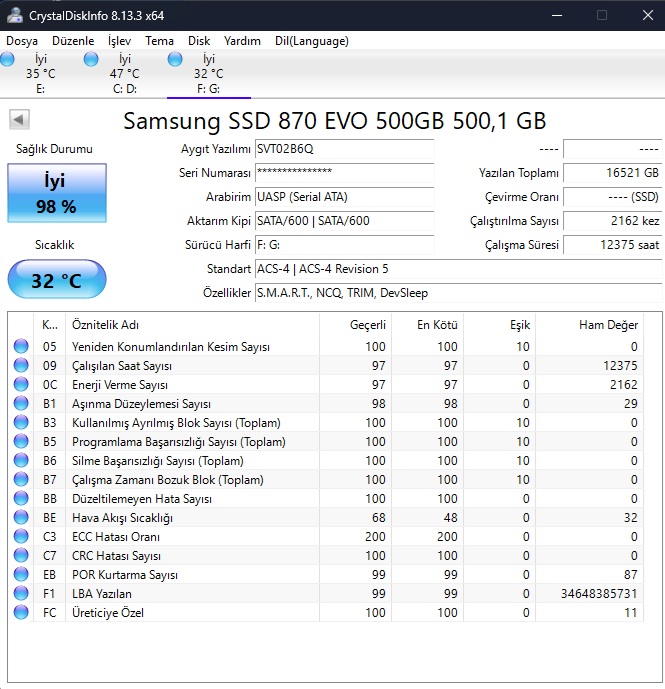Click the Aygıt Yazılımı field SVT02B6Q
The height and width of the screenshot is (689, 665).
tap(345, 149)
